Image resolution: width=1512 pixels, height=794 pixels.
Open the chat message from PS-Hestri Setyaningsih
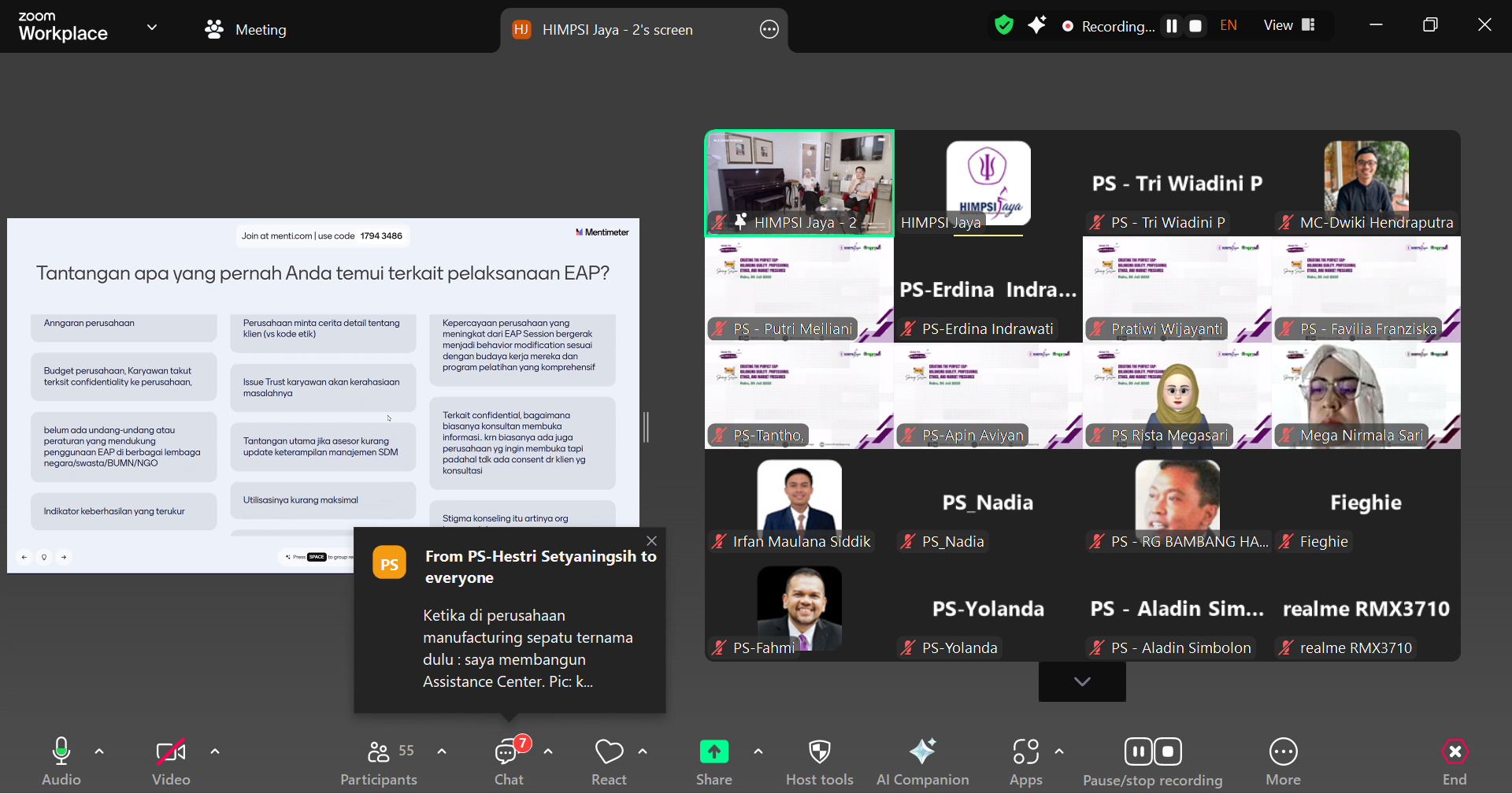pos(510,621)
